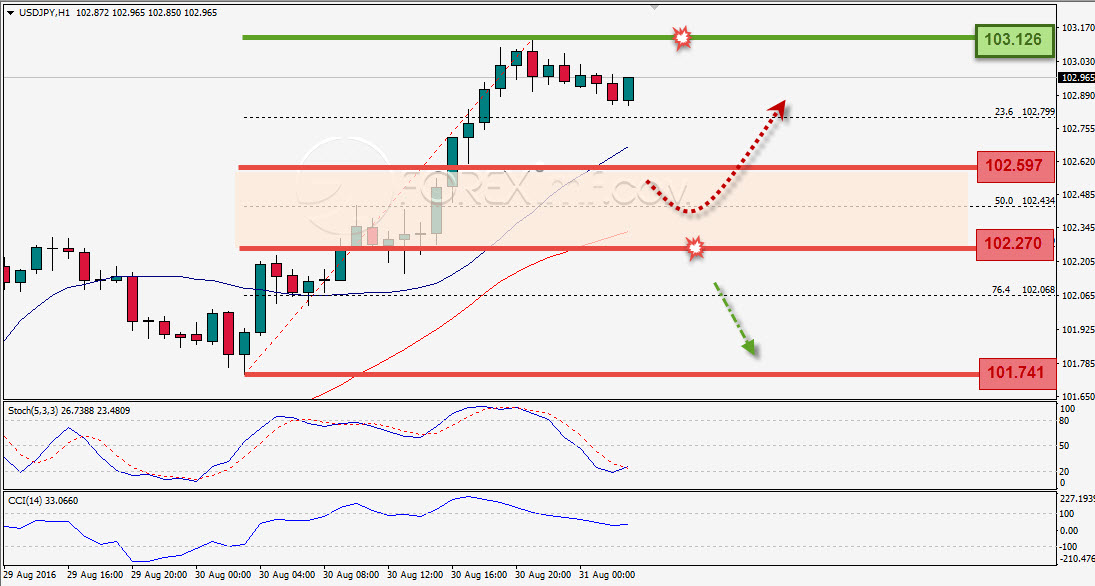Click the 30 Aug 16:00 time label

pyautogui.click(x=480, y=575)
